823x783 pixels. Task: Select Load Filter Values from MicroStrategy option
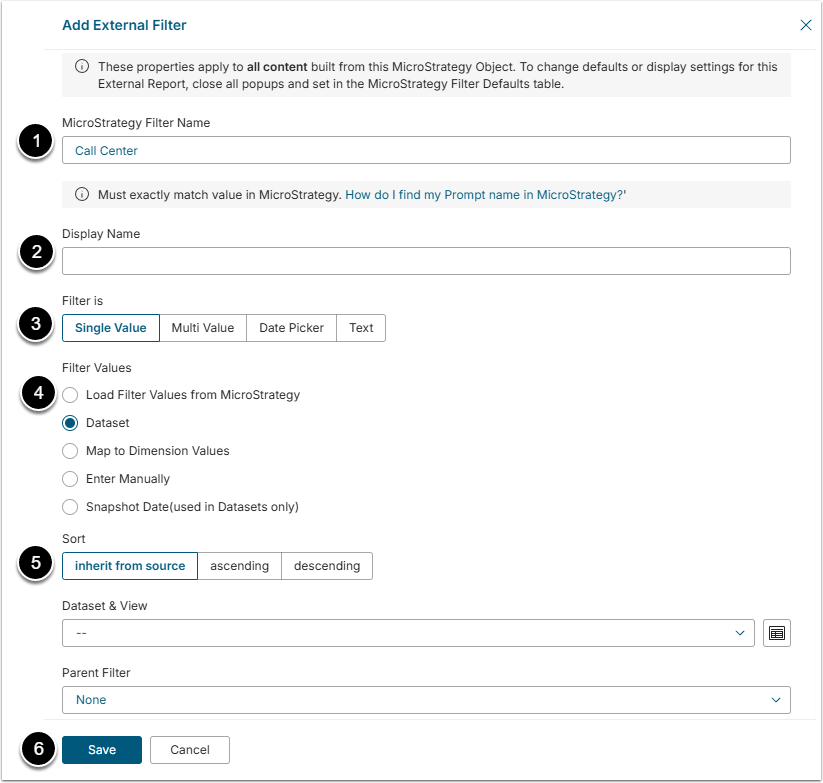70,395
